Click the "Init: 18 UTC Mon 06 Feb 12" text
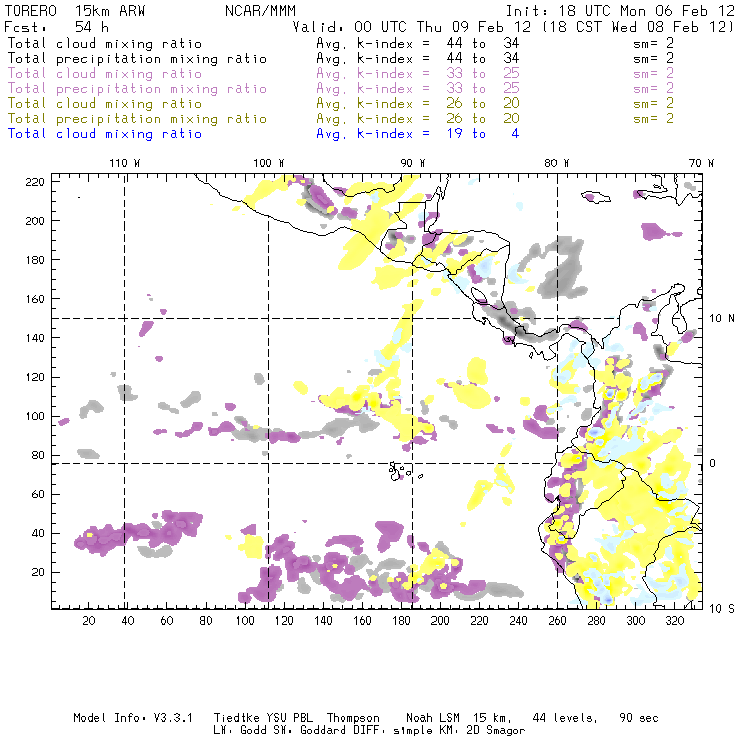The height and width of the screenshot is (740, 740). (620, 11)
